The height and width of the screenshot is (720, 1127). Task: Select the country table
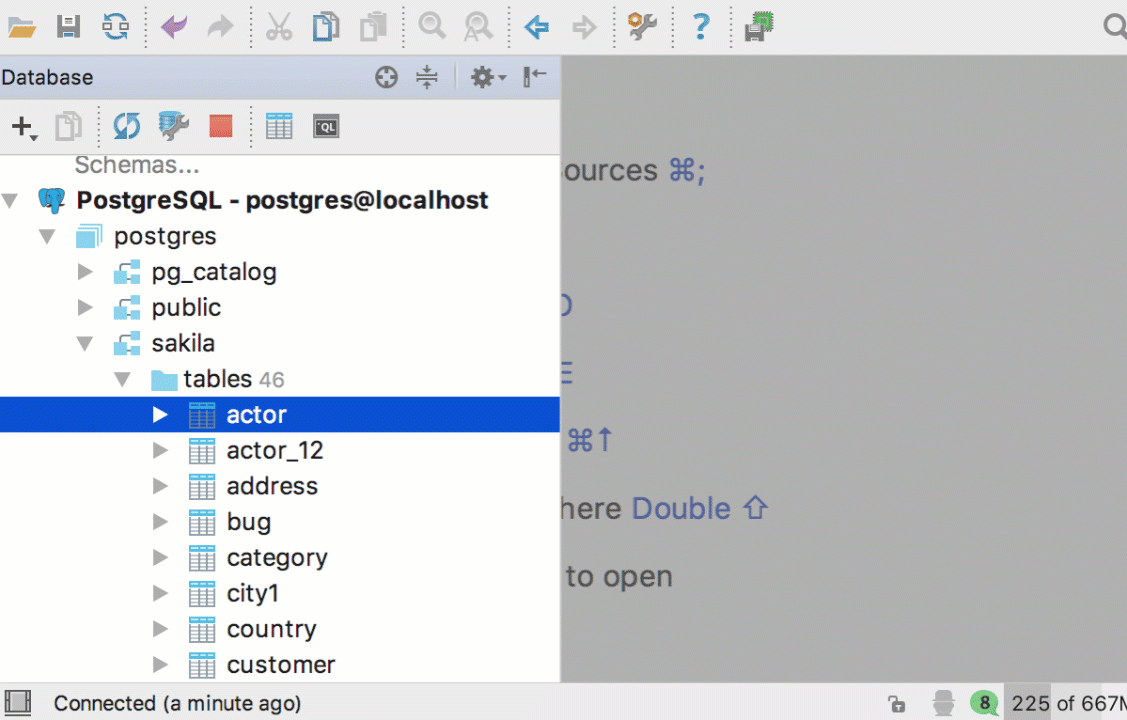(280, 629)
